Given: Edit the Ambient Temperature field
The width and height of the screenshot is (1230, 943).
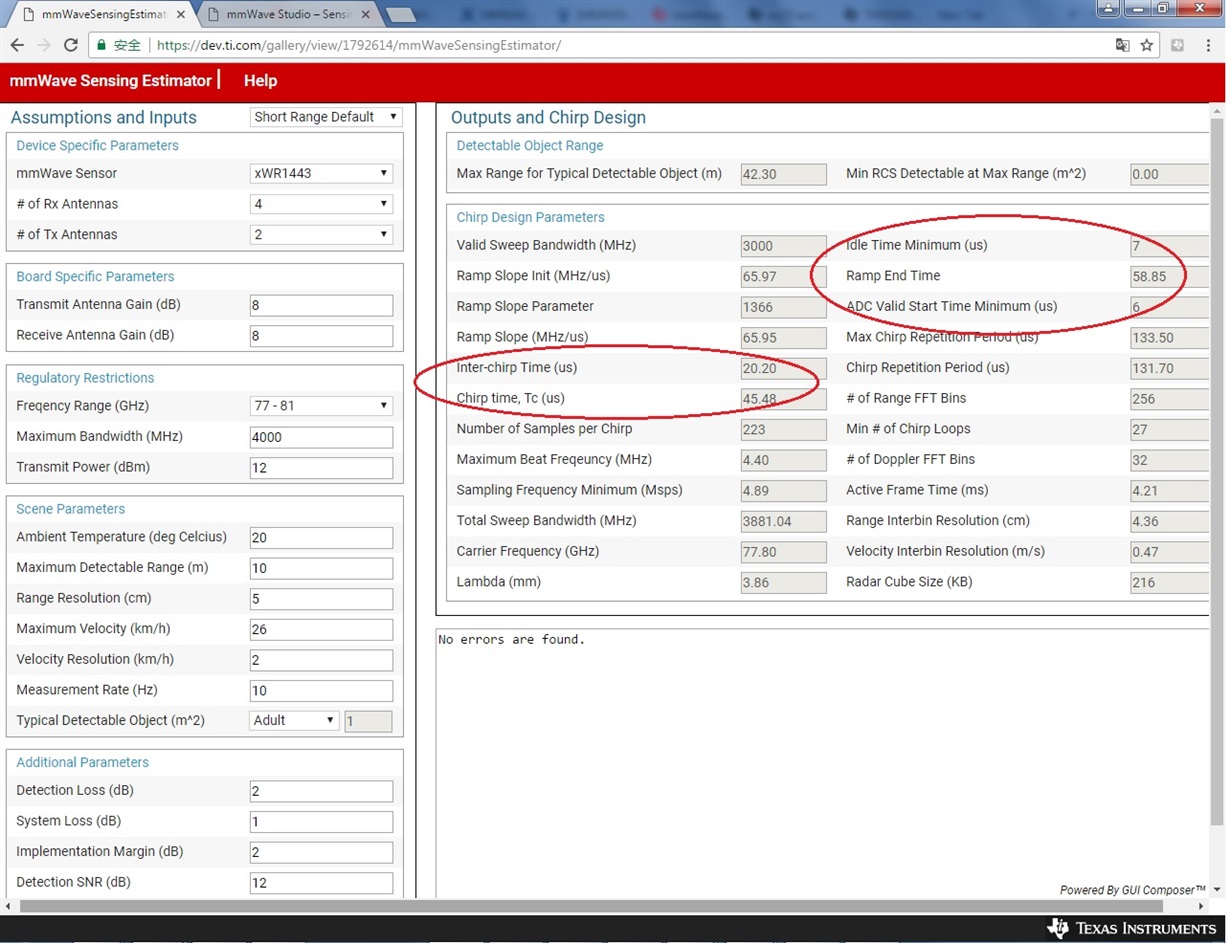Looking at the screenshot, I should pos(321,538).
